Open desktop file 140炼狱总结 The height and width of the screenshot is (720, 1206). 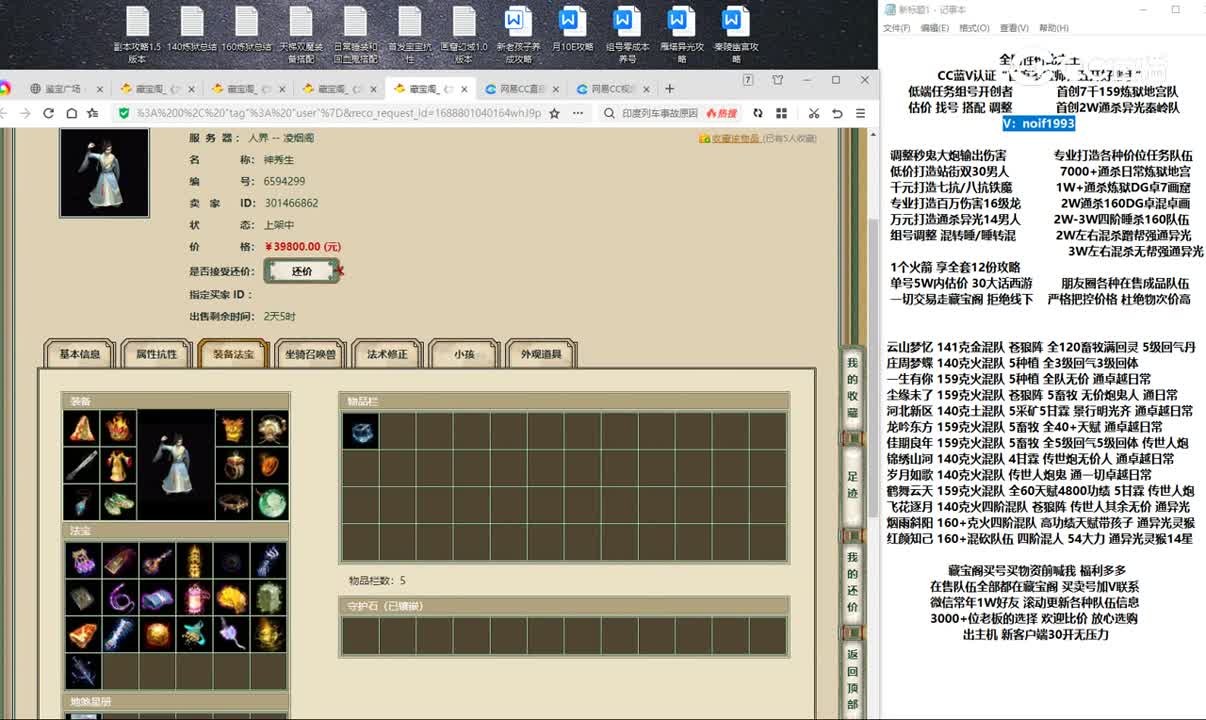192,29
